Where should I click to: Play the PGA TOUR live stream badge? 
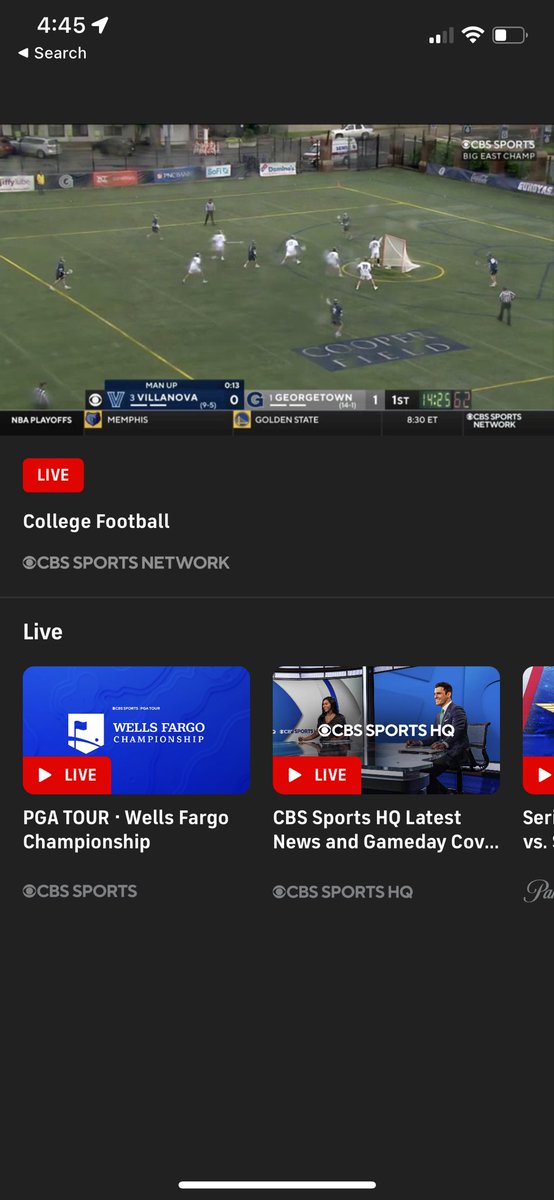click(x=67, y=775)
